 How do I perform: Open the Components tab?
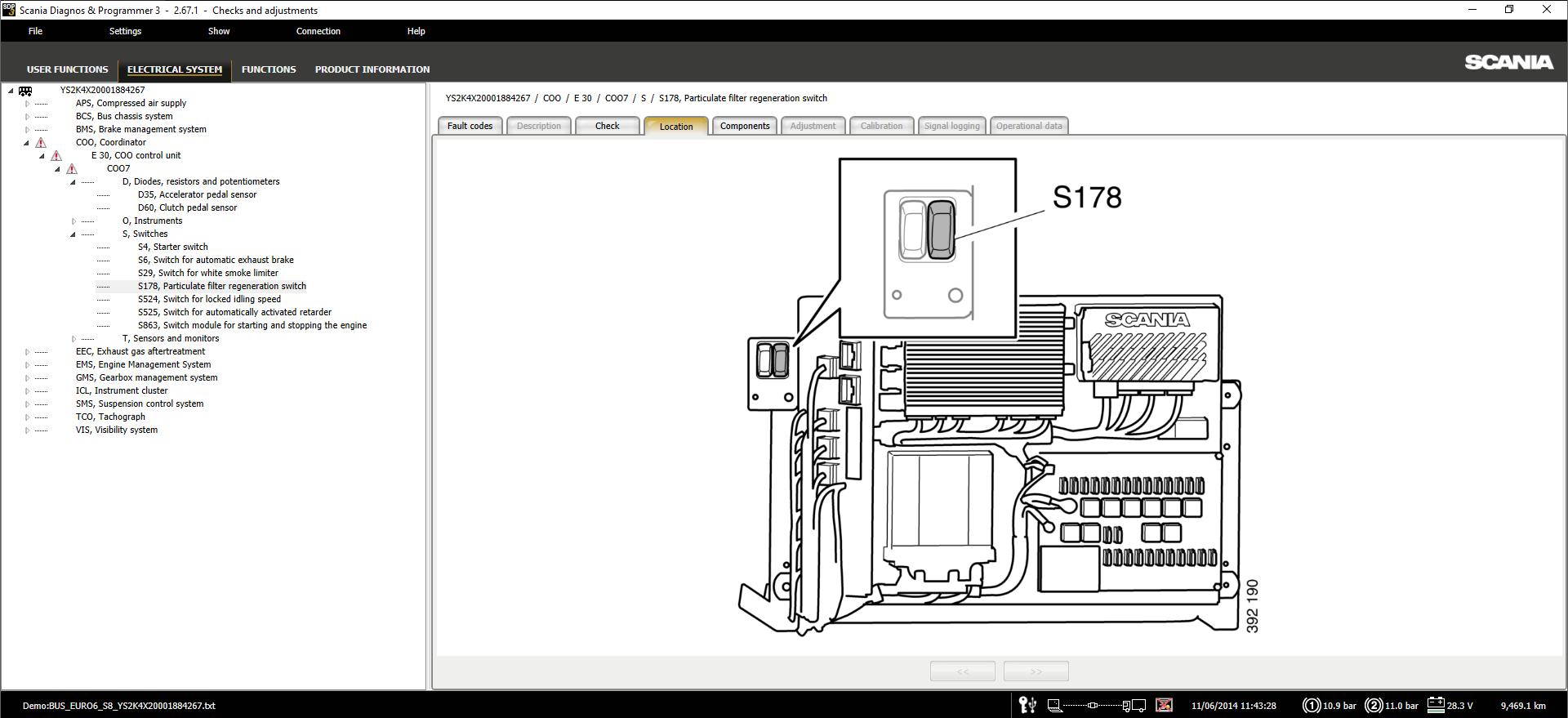point(744,126)
